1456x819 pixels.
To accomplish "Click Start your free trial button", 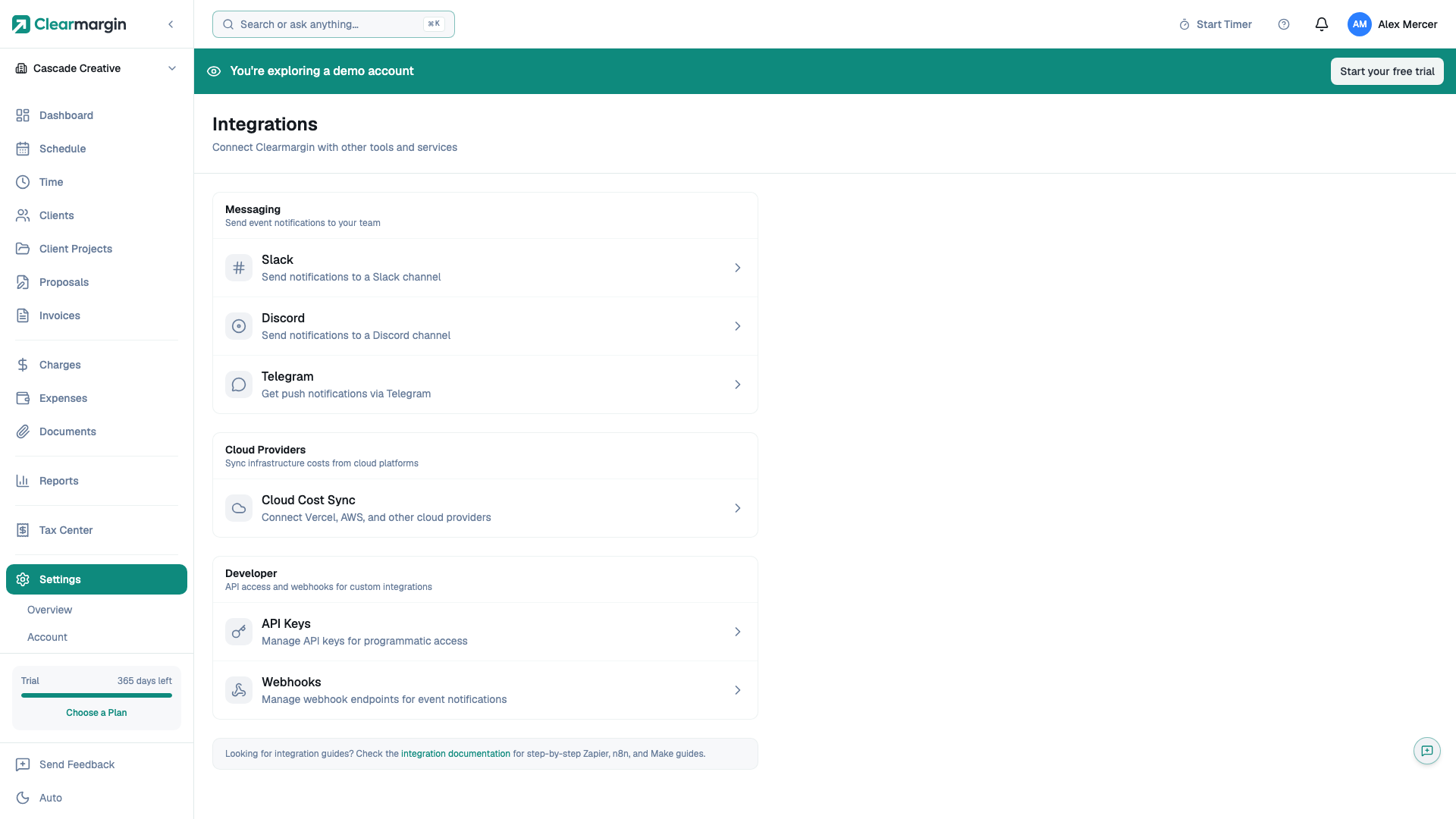I will tap(1386, 71).
